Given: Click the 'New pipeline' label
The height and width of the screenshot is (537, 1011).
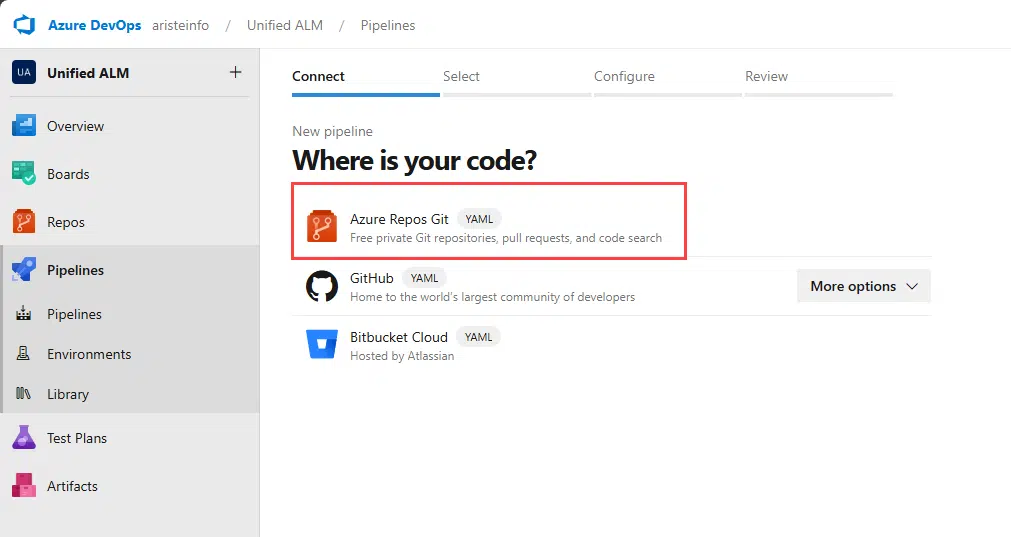Looking at the screenshot, I should point(332,131).
